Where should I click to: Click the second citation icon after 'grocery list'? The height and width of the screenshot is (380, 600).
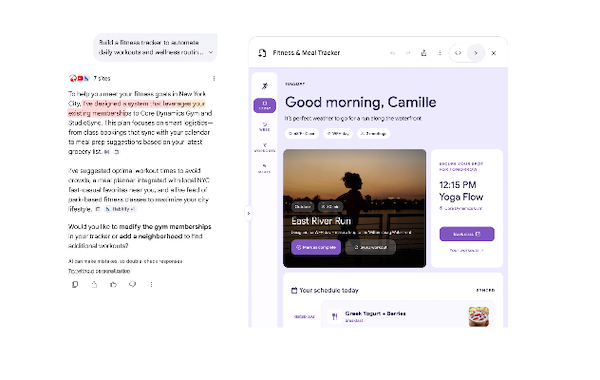click(116, 152)
